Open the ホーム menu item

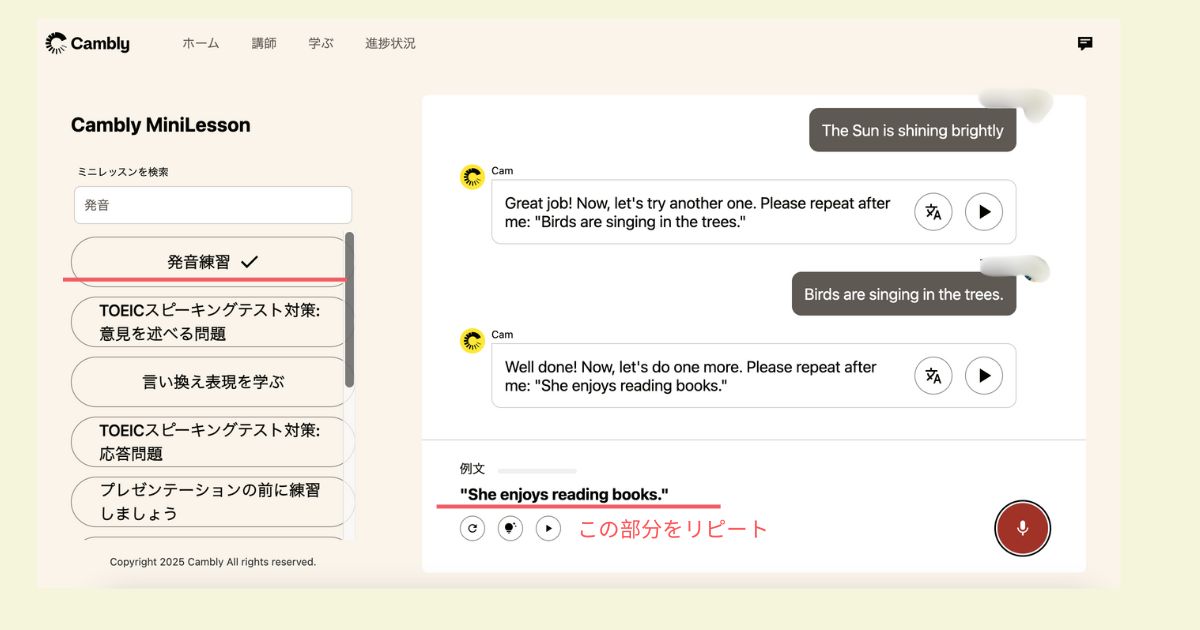200,43
